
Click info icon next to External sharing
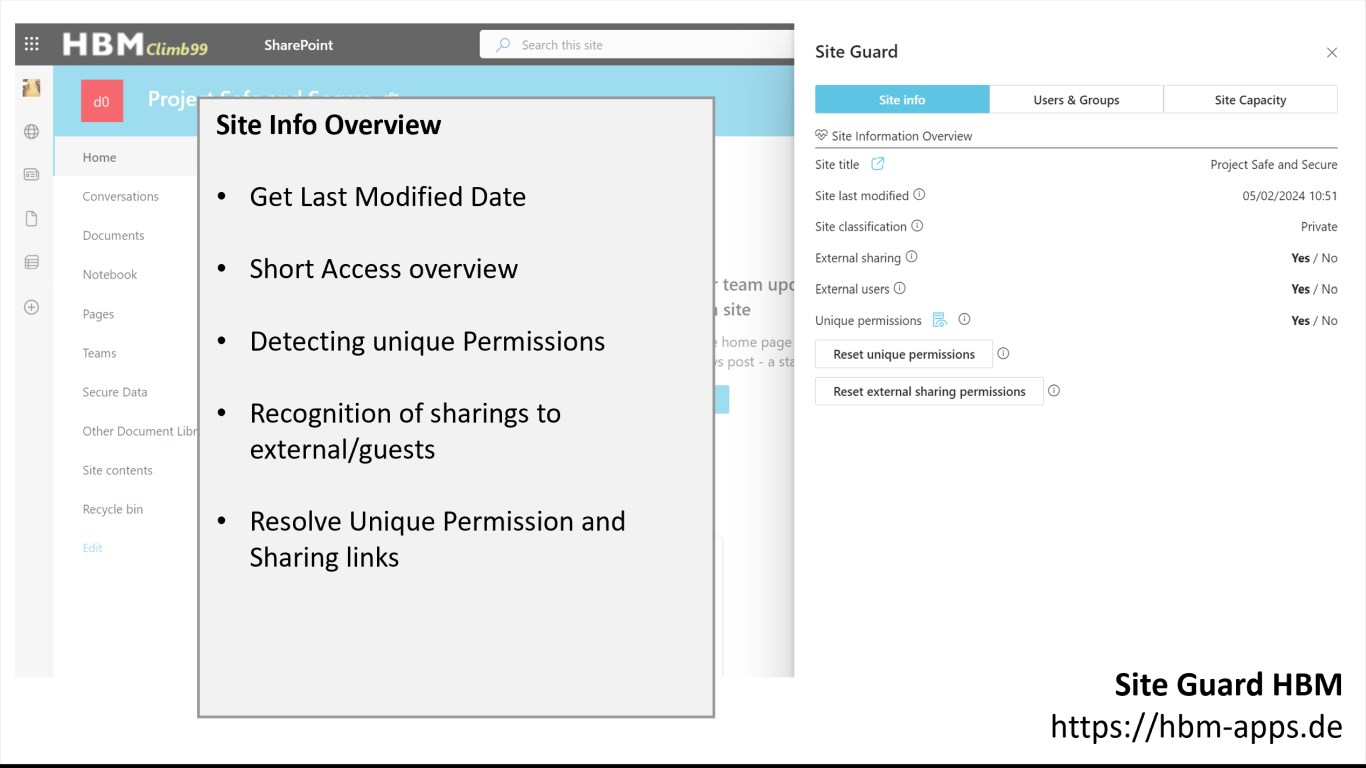point(911,257)
